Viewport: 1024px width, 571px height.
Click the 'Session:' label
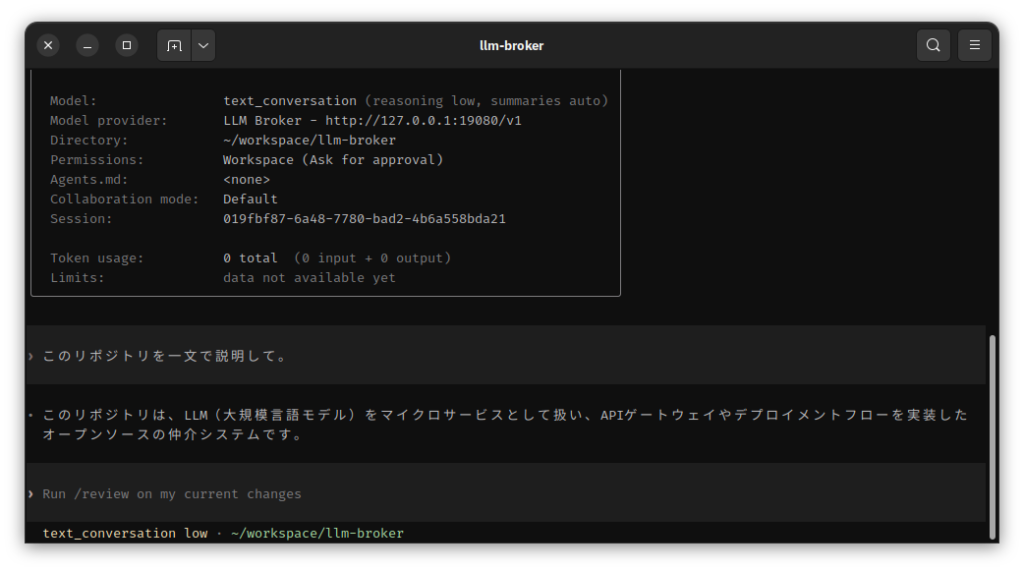[81, 219]
